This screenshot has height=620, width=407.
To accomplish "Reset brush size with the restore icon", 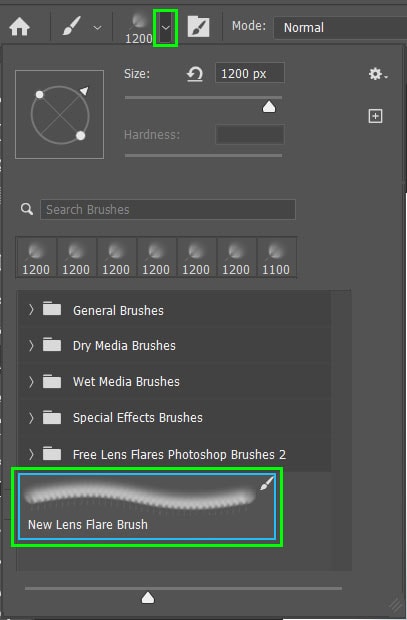I will point(195,74).
